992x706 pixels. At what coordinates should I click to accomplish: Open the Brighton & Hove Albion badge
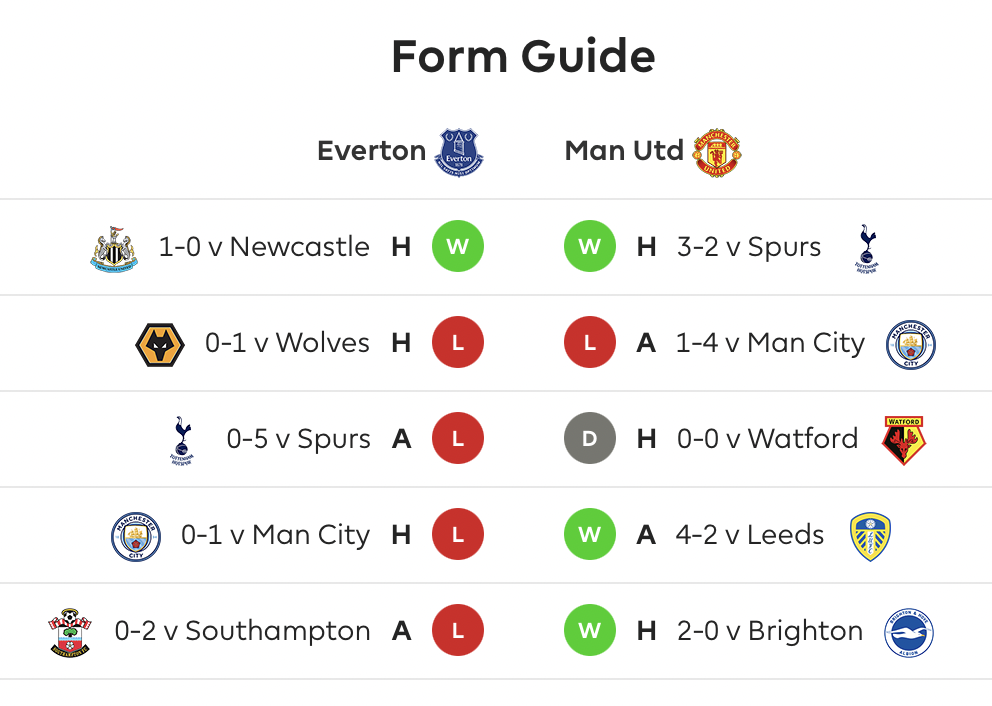click(908, 633)
